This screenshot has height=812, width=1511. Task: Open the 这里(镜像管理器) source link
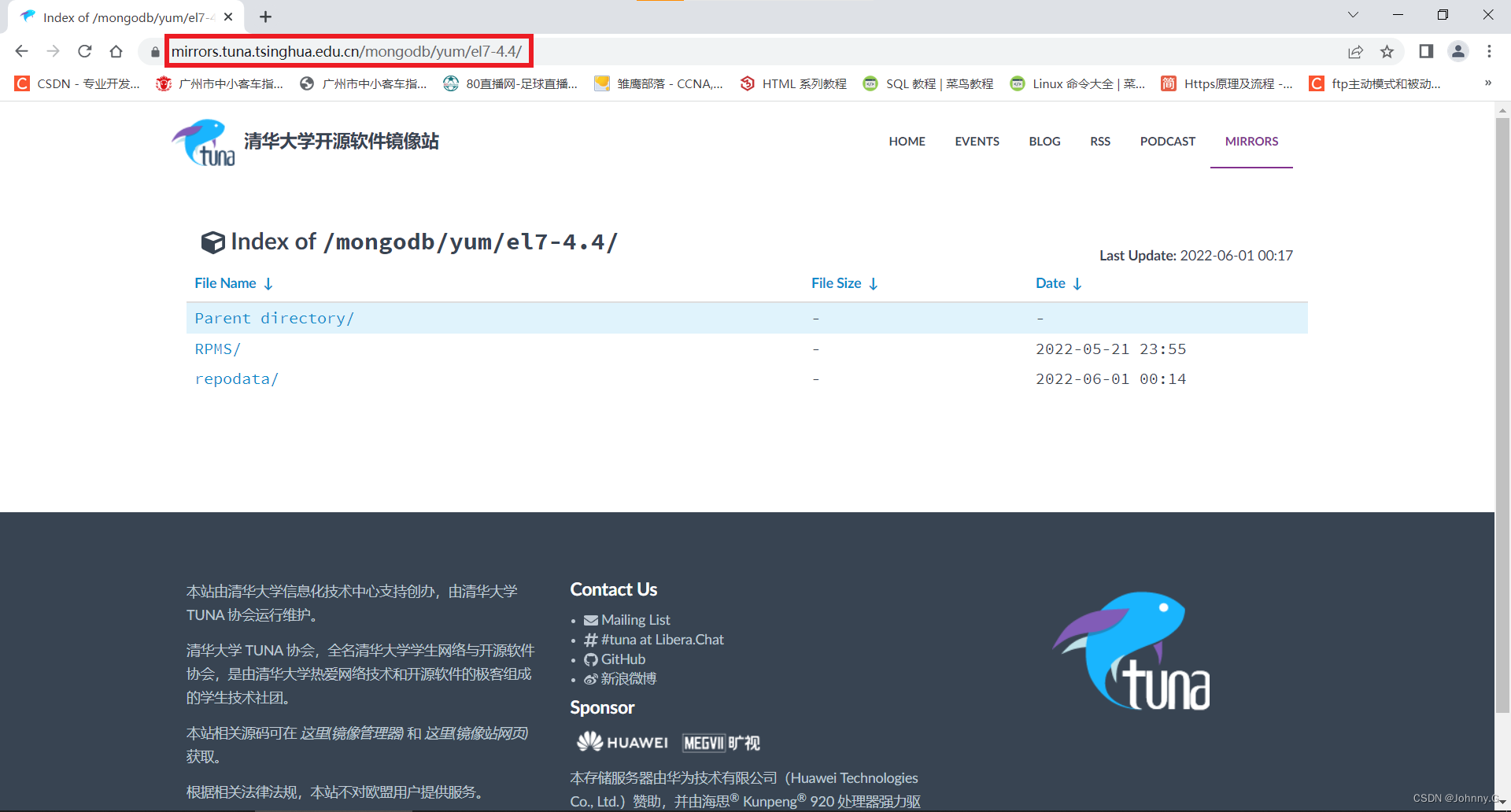(351, 733)
